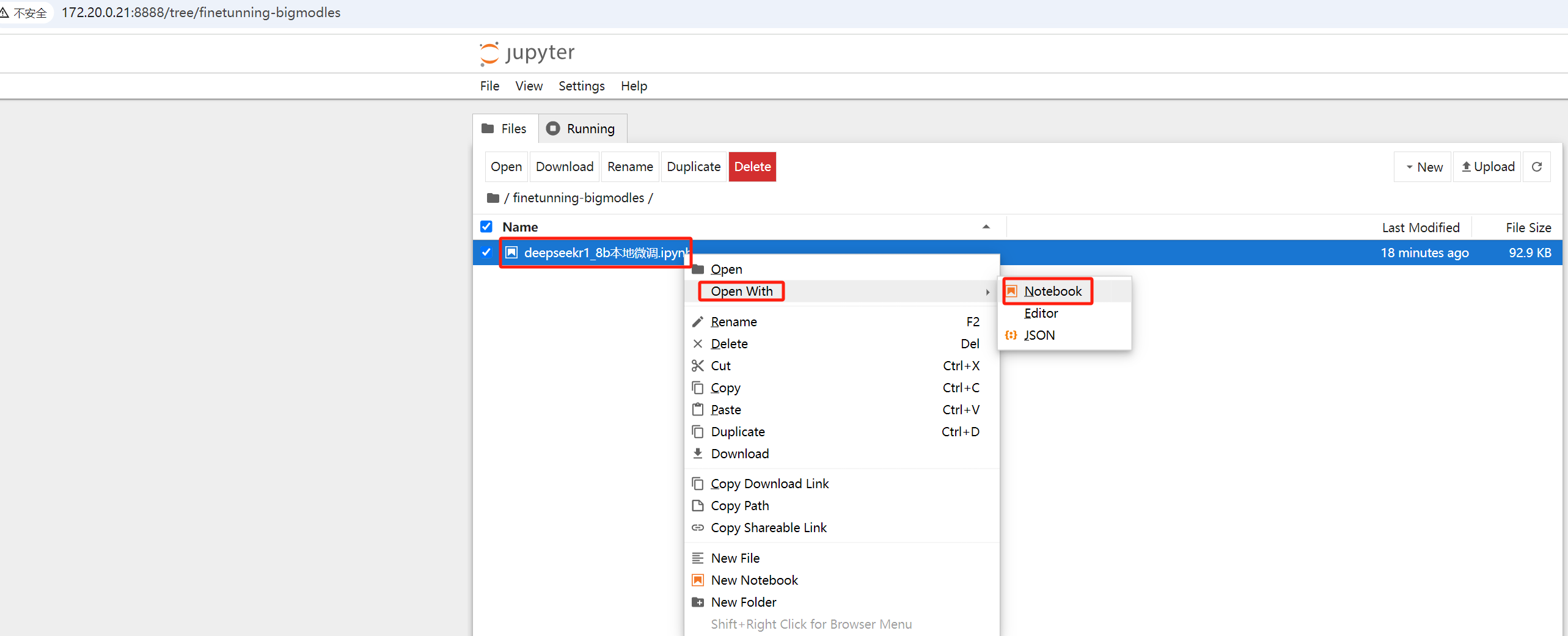Click the lines icon beside New File
Image resolution: width=1568 pixels, height=636 pixels.
[x=697, y=558]
